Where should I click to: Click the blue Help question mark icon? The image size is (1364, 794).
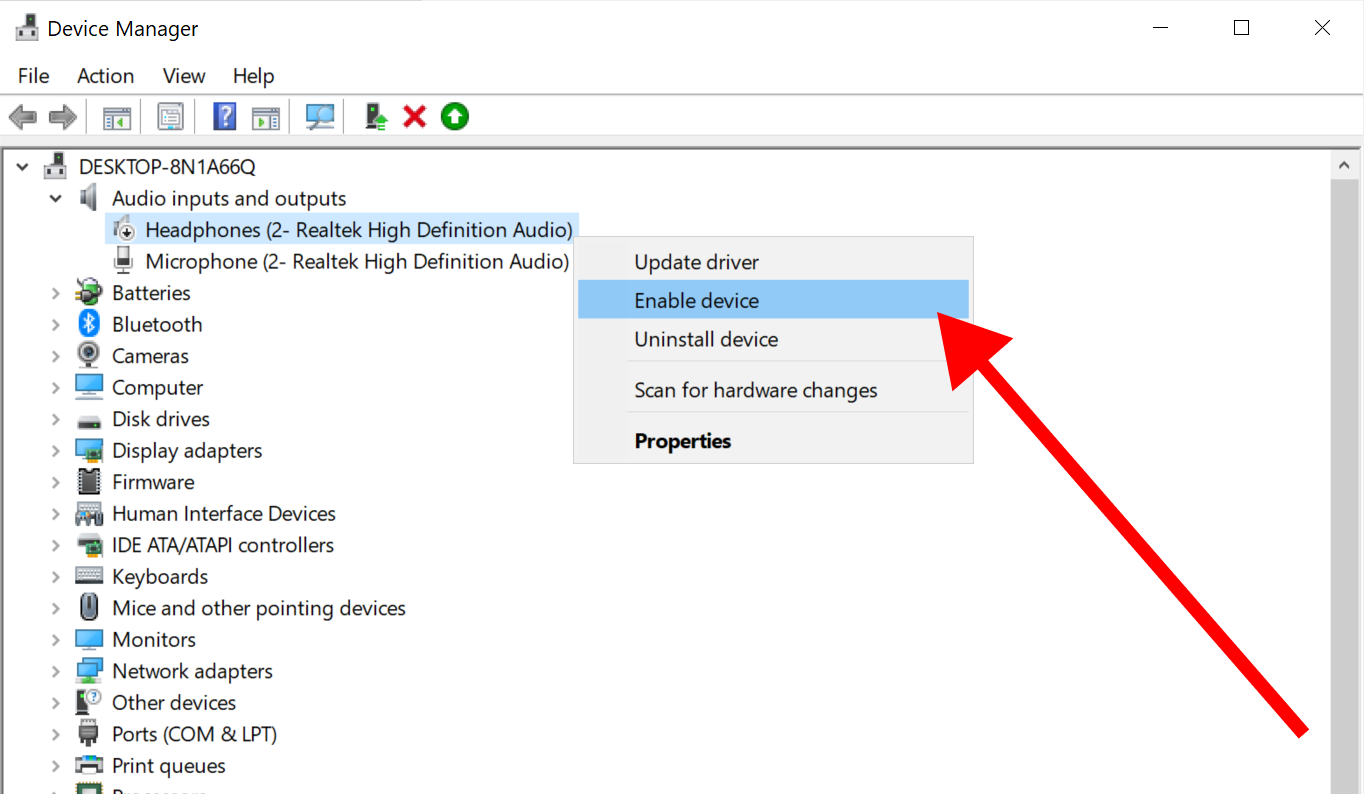coord(225,117)
